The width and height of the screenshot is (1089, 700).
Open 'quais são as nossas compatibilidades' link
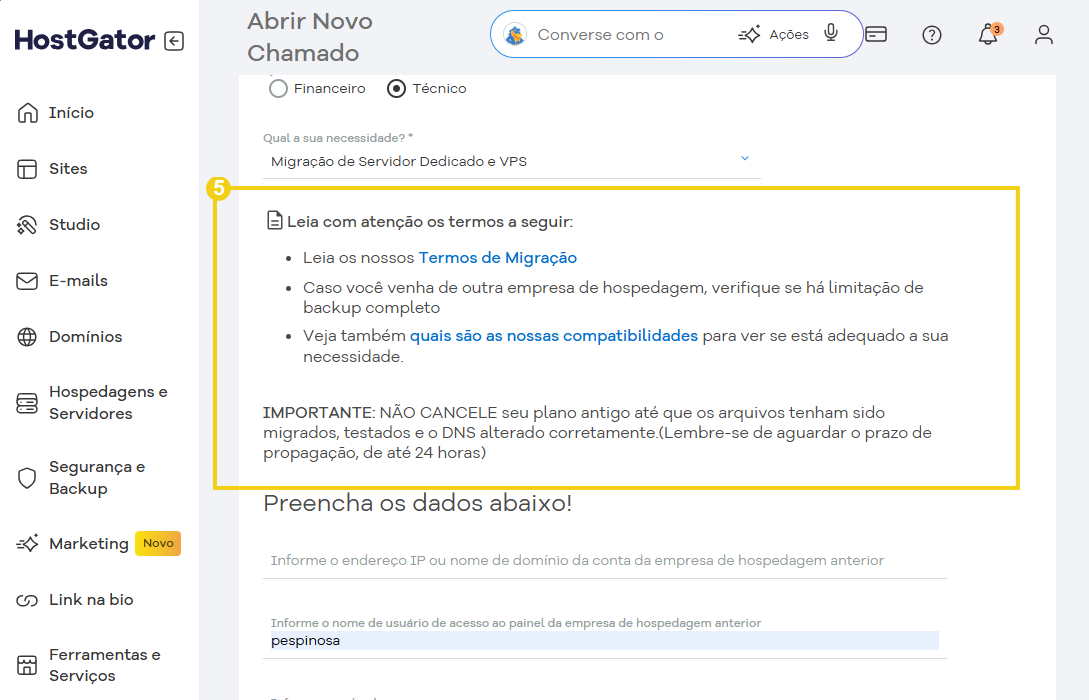[x=553, y=336]
